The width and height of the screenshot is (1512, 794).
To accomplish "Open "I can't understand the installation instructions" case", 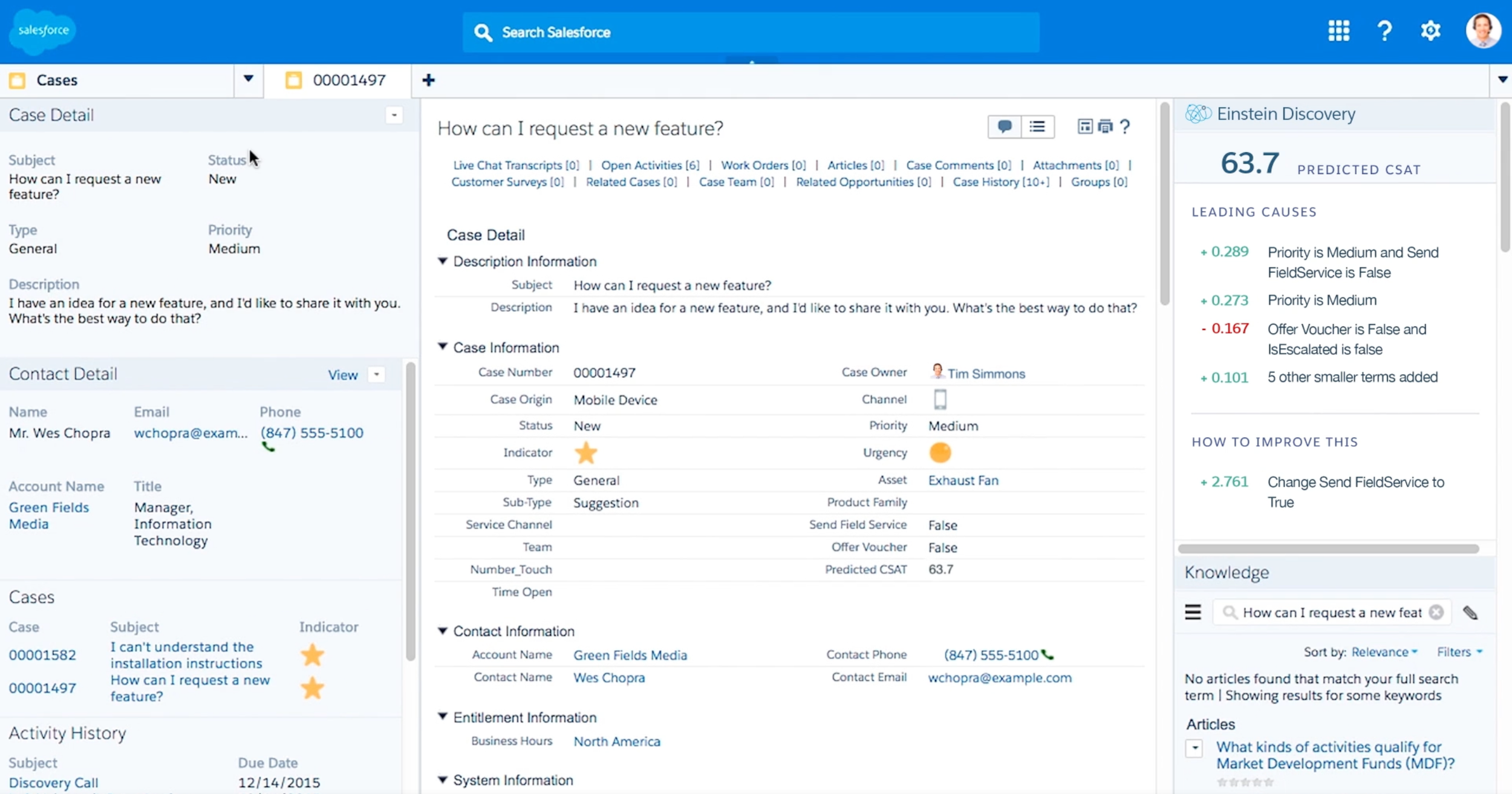I will click(x=186, y=655).
